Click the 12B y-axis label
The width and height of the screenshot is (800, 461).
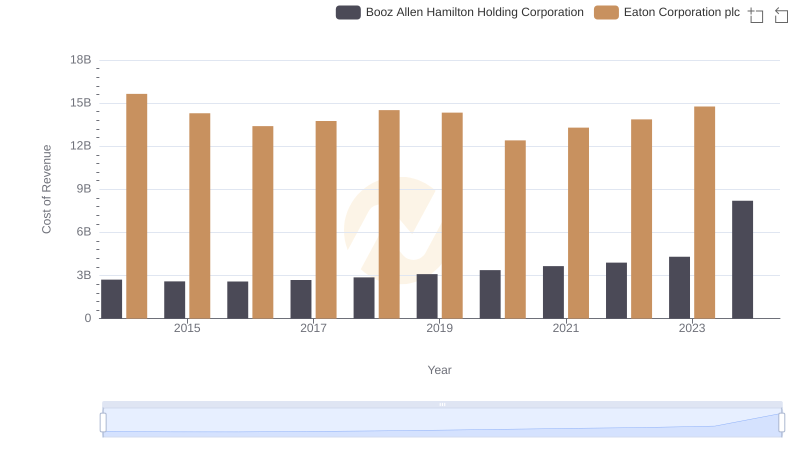[x=81, y=146]
